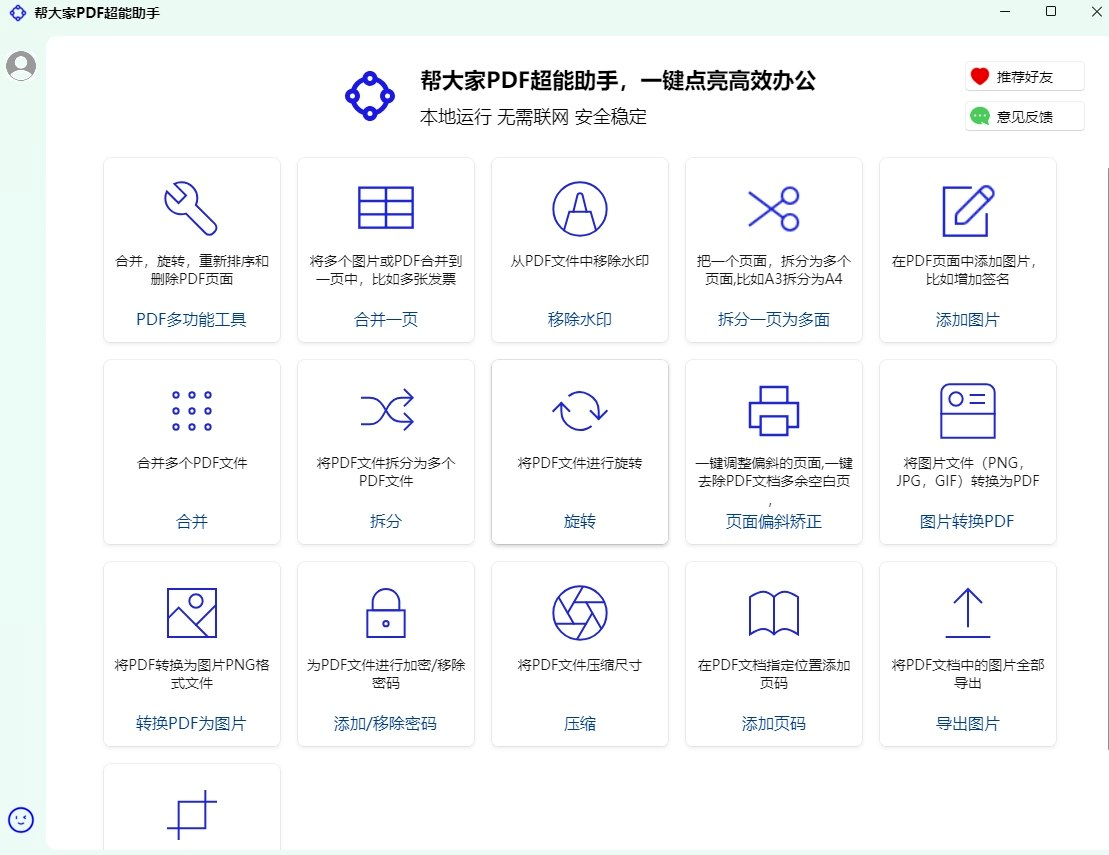Click the padlock icon for 添加/移除密码

click(x=385, y=612)
